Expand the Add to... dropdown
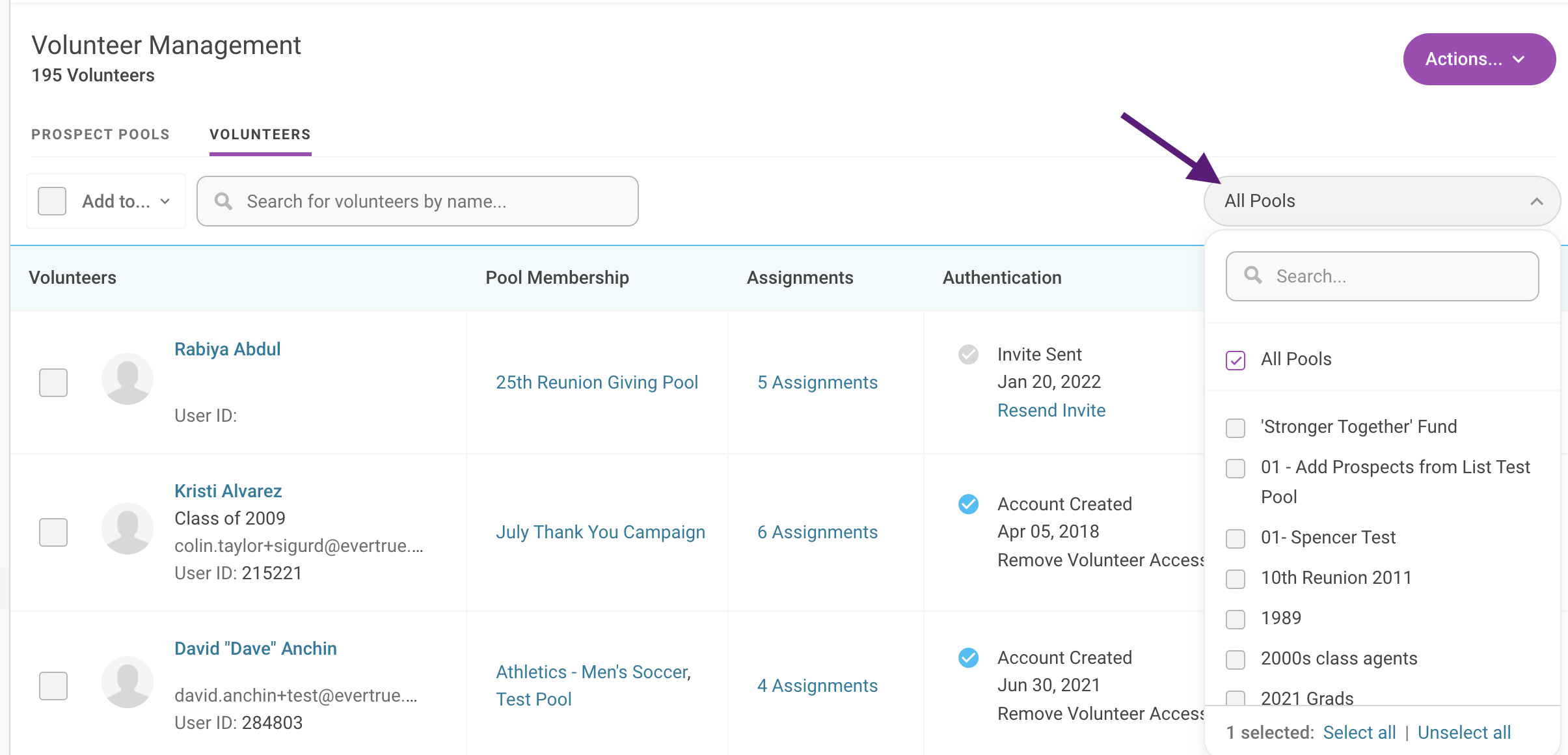This screenshot has height=755, width=1568. (x=125, y=201)
